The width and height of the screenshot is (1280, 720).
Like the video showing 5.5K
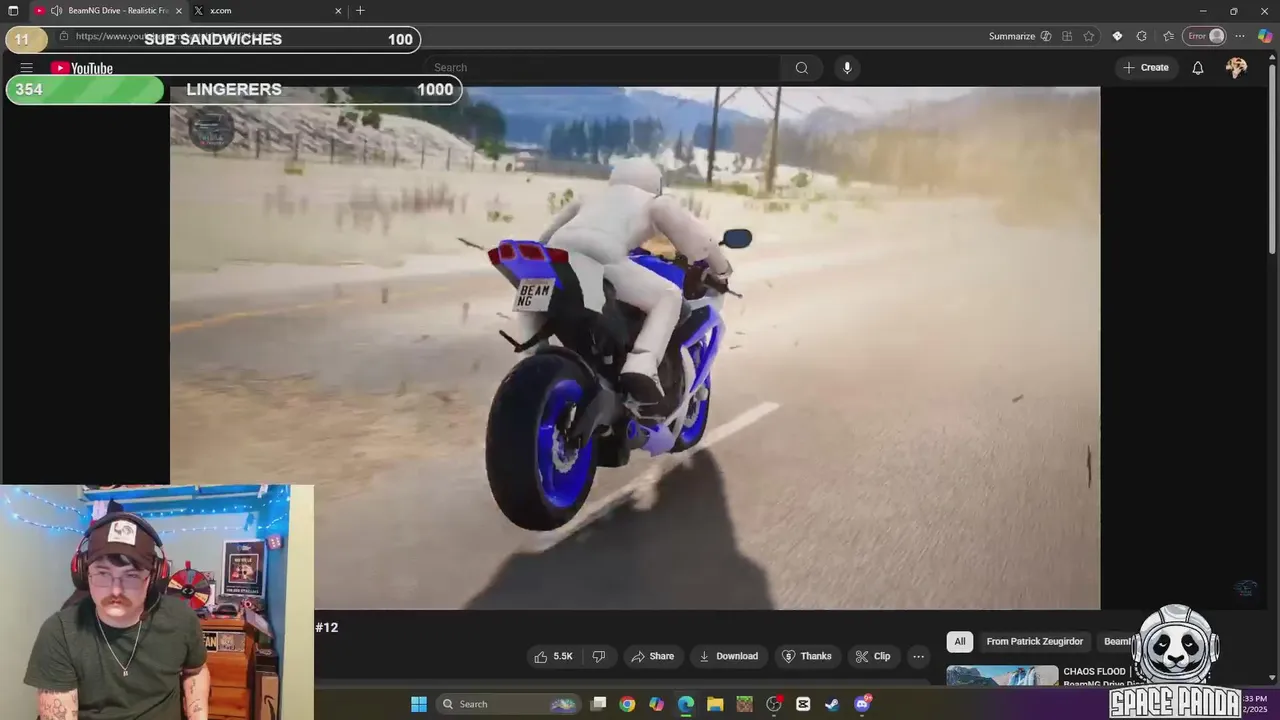tap(553, 656)
